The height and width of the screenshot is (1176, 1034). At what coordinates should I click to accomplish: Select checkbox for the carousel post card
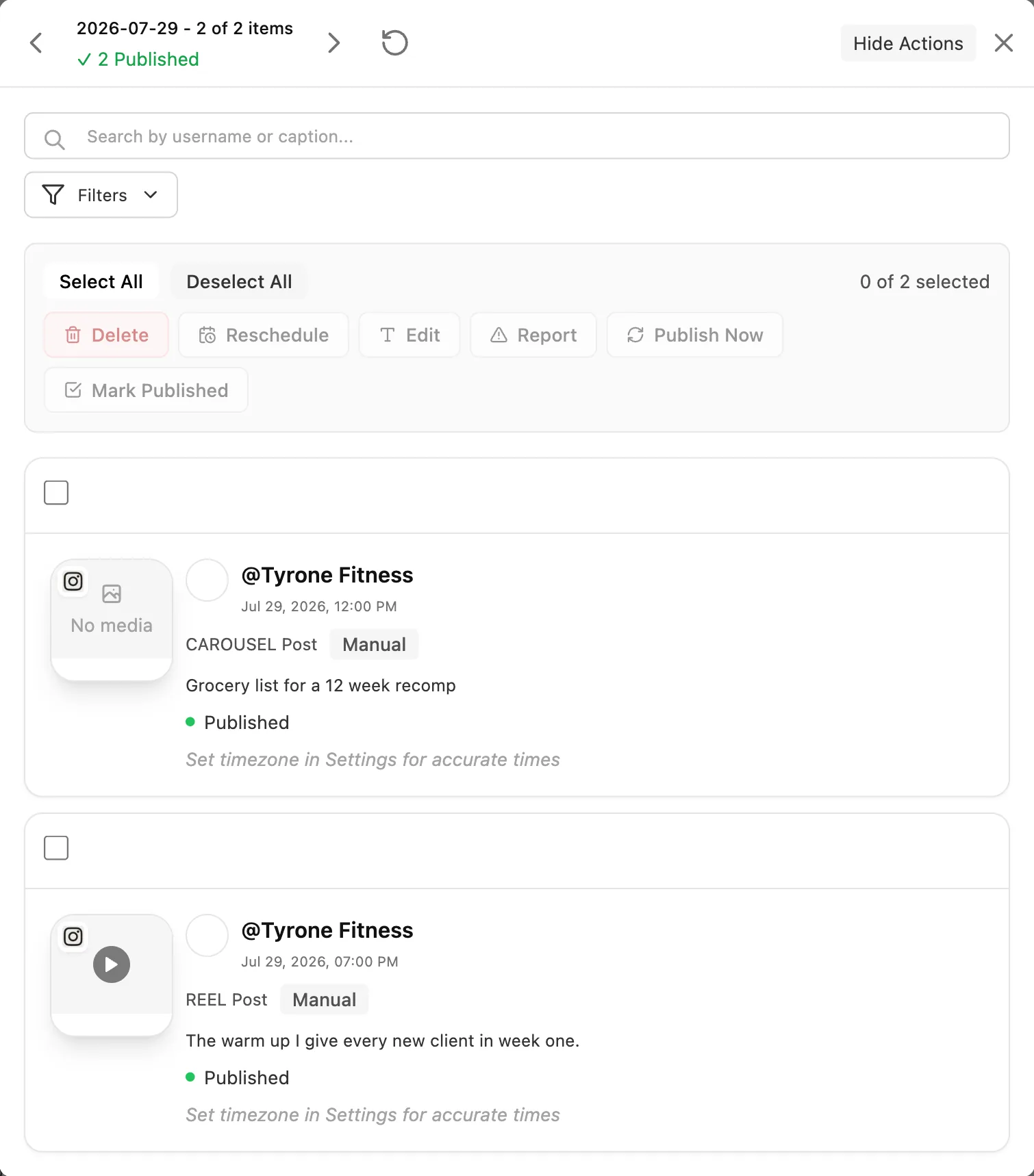[56, 492]
